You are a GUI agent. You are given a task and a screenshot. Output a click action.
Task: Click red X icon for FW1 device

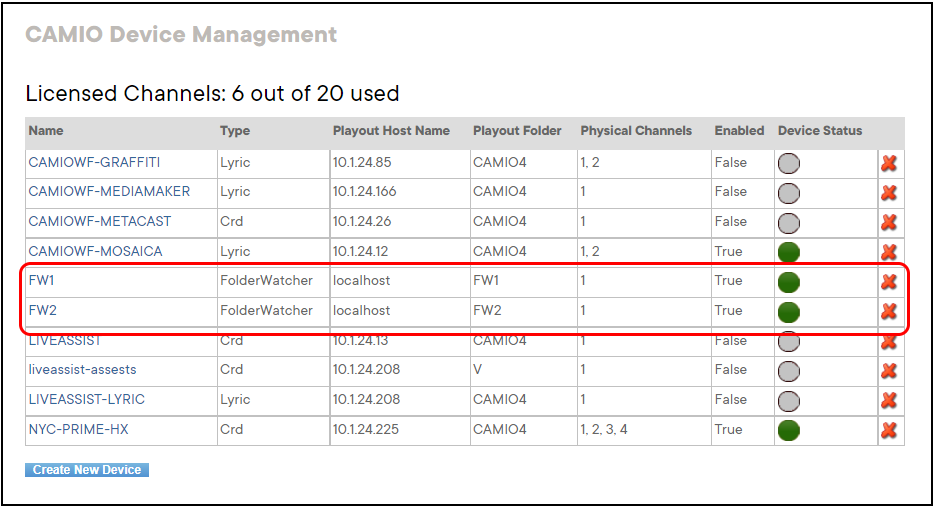(x=888, y=281)
